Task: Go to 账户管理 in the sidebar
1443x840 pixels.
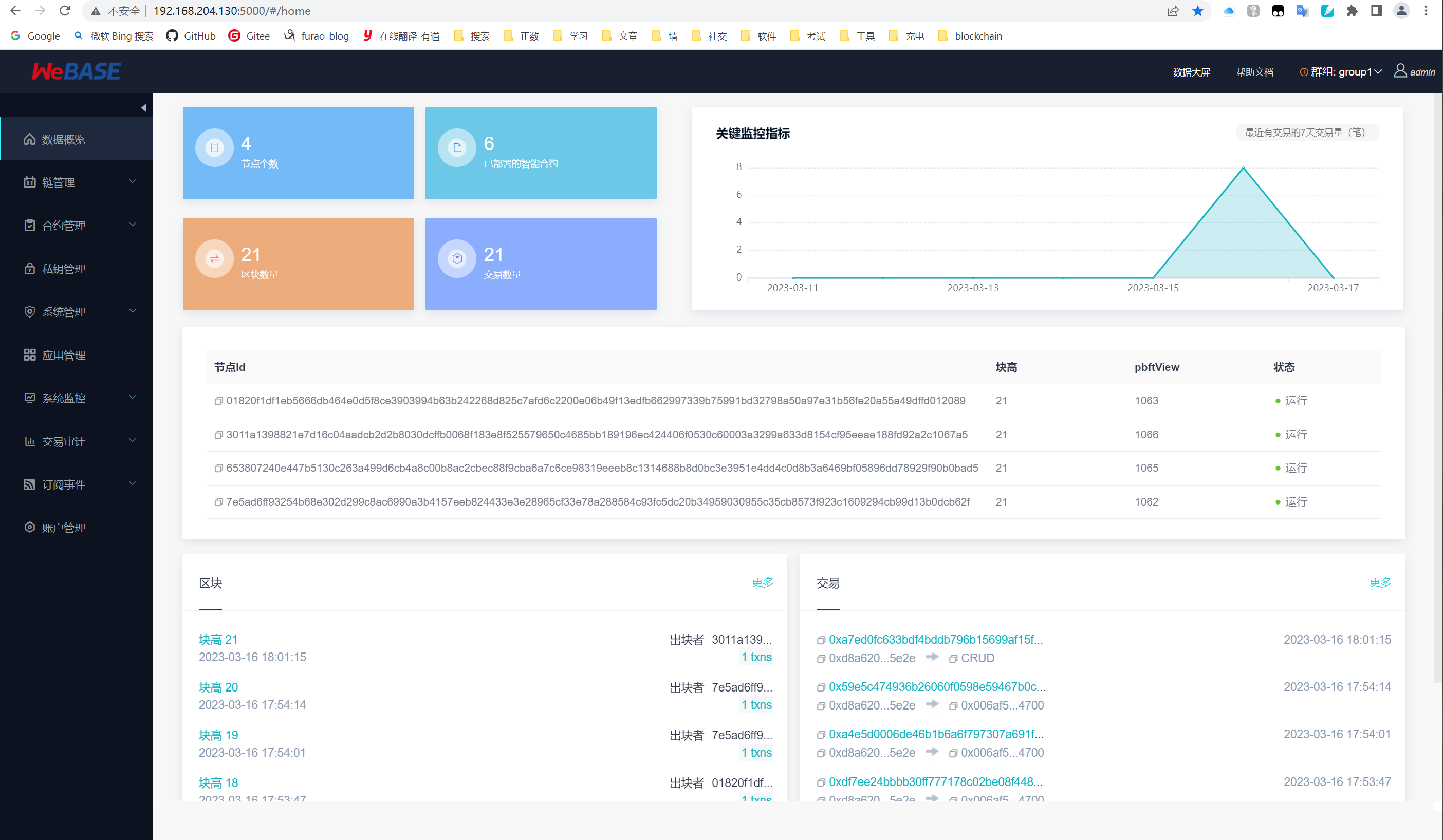Action: point(64,527)
